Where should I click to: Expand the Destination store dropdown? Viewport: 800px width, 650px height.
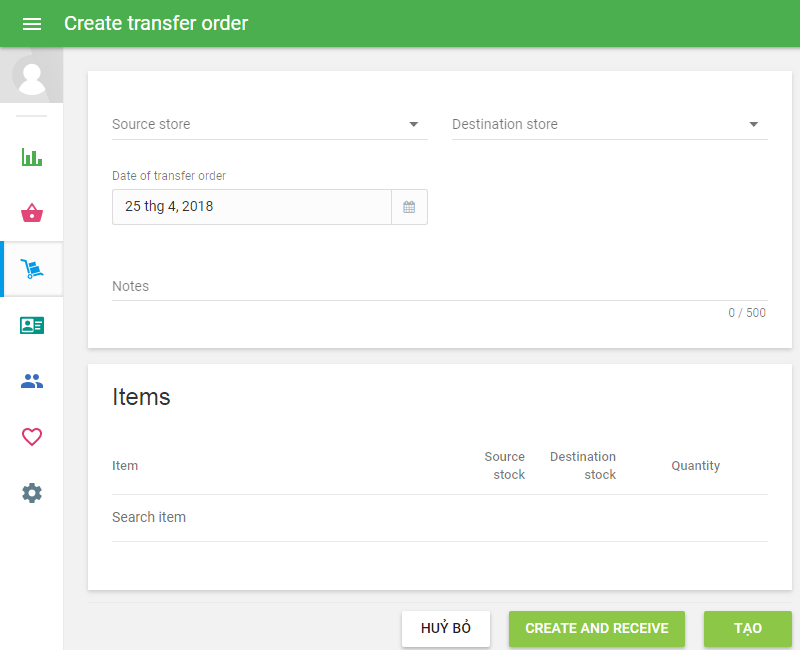(610, 124)
